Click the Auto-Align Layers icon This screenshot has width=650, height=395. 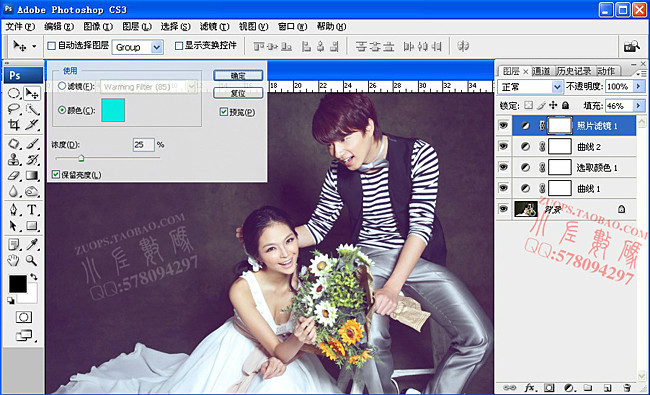click(x=463, y=46)
